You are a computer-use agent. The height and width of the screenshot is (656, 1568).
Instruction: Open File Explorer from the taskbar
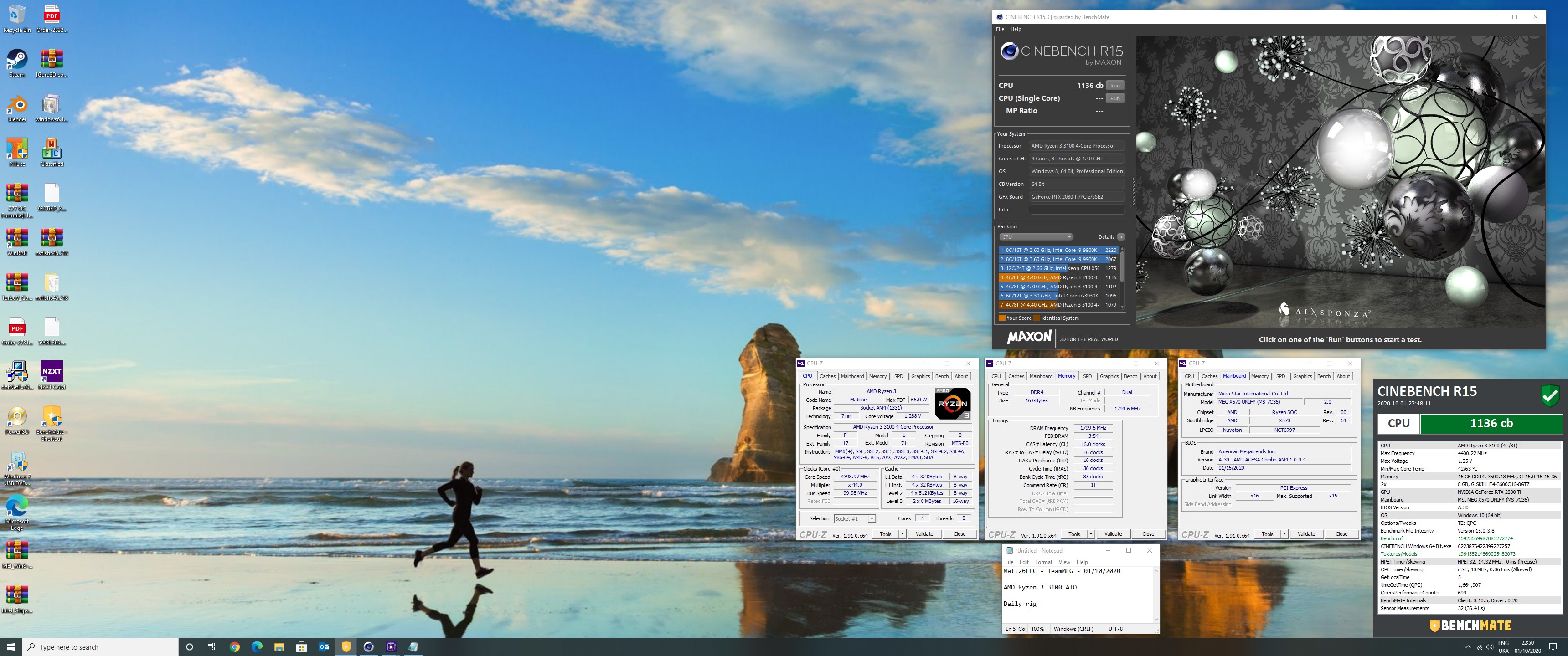pos(279,647)
